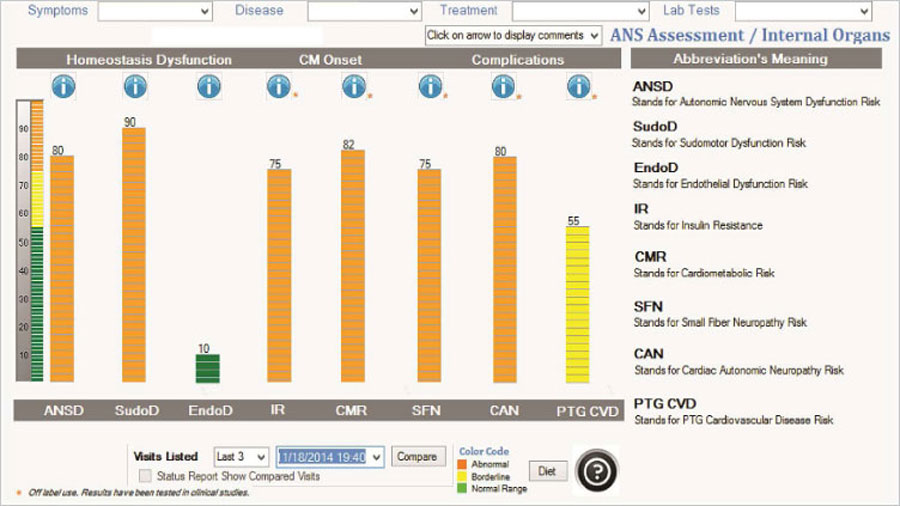The width and height of the screenshot is (900, 506).
Task: Expand the display comments dropdown
Action: tap(513, 36)
